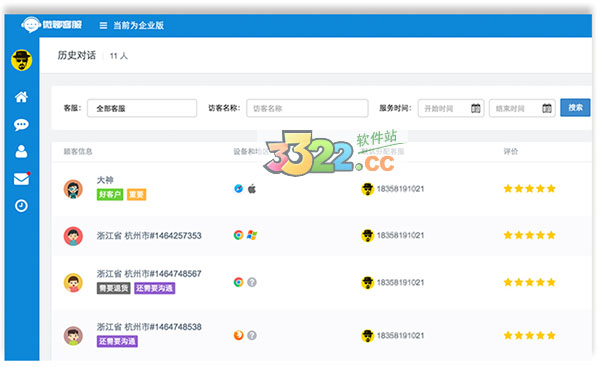Click agent 18358191021 in 大神 row
Viewport: 600px width, 367px height.
tap(400, 189)
